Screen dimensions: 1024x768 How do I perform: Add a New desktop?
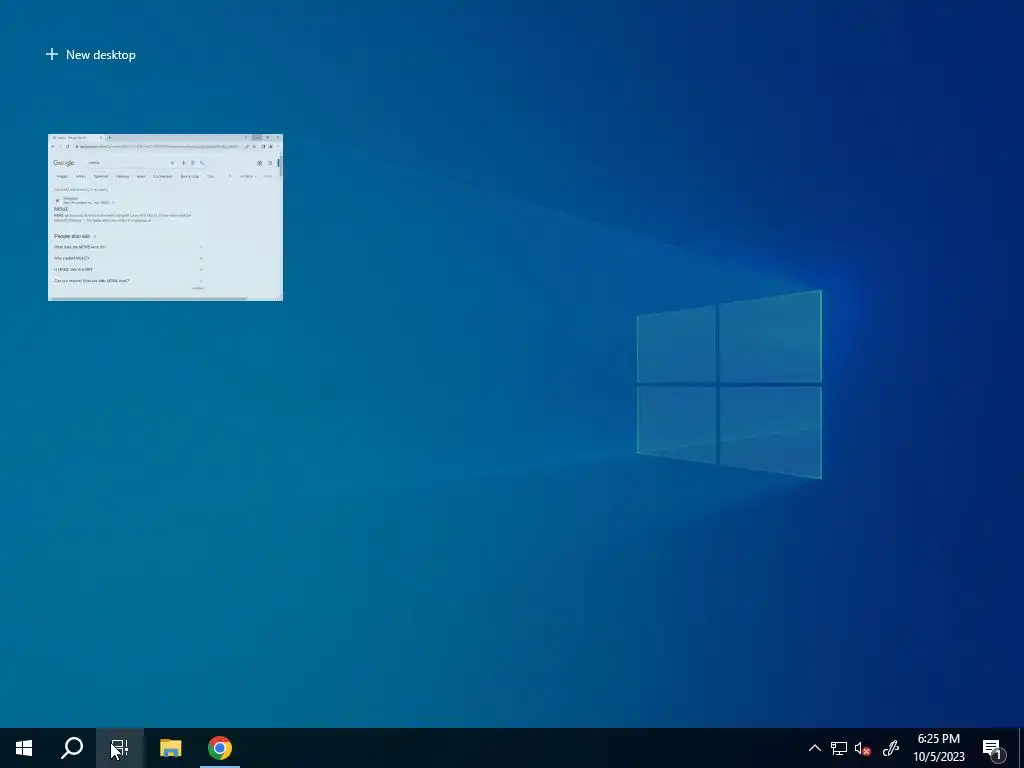tap(91, 55)
